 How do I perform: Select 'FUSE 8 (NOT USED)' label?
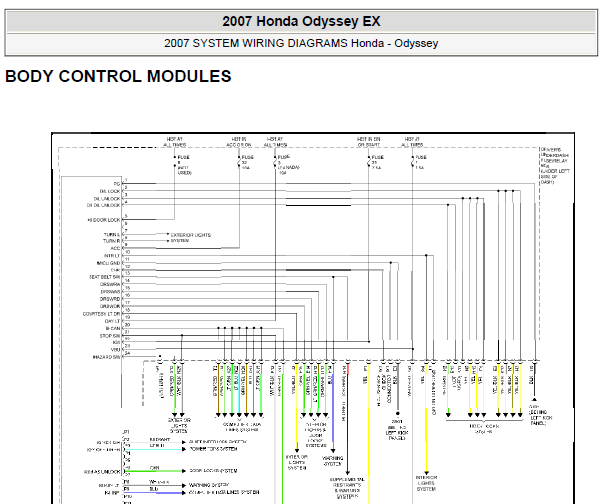point(184,165)
